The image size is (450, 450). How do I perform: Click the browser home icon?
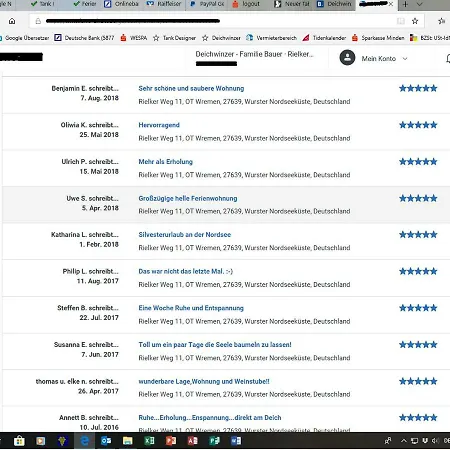tap(12, 21)
